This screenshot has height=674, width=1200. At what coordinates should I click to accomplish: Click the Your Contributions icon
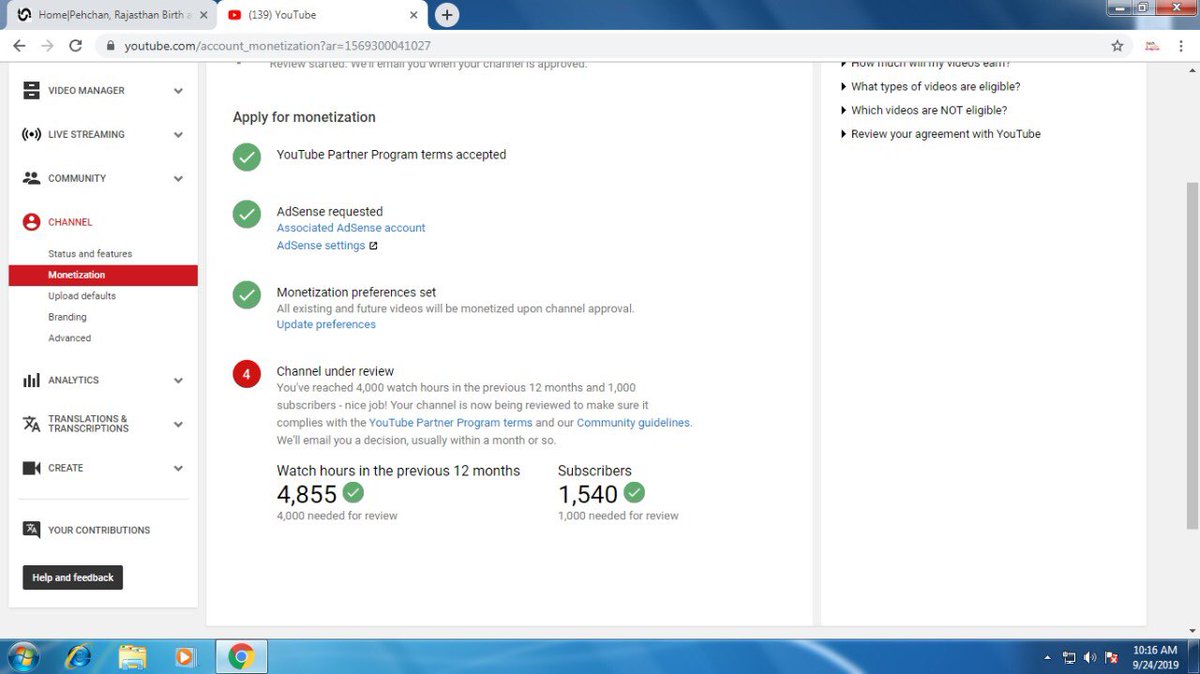click(31, 530)
